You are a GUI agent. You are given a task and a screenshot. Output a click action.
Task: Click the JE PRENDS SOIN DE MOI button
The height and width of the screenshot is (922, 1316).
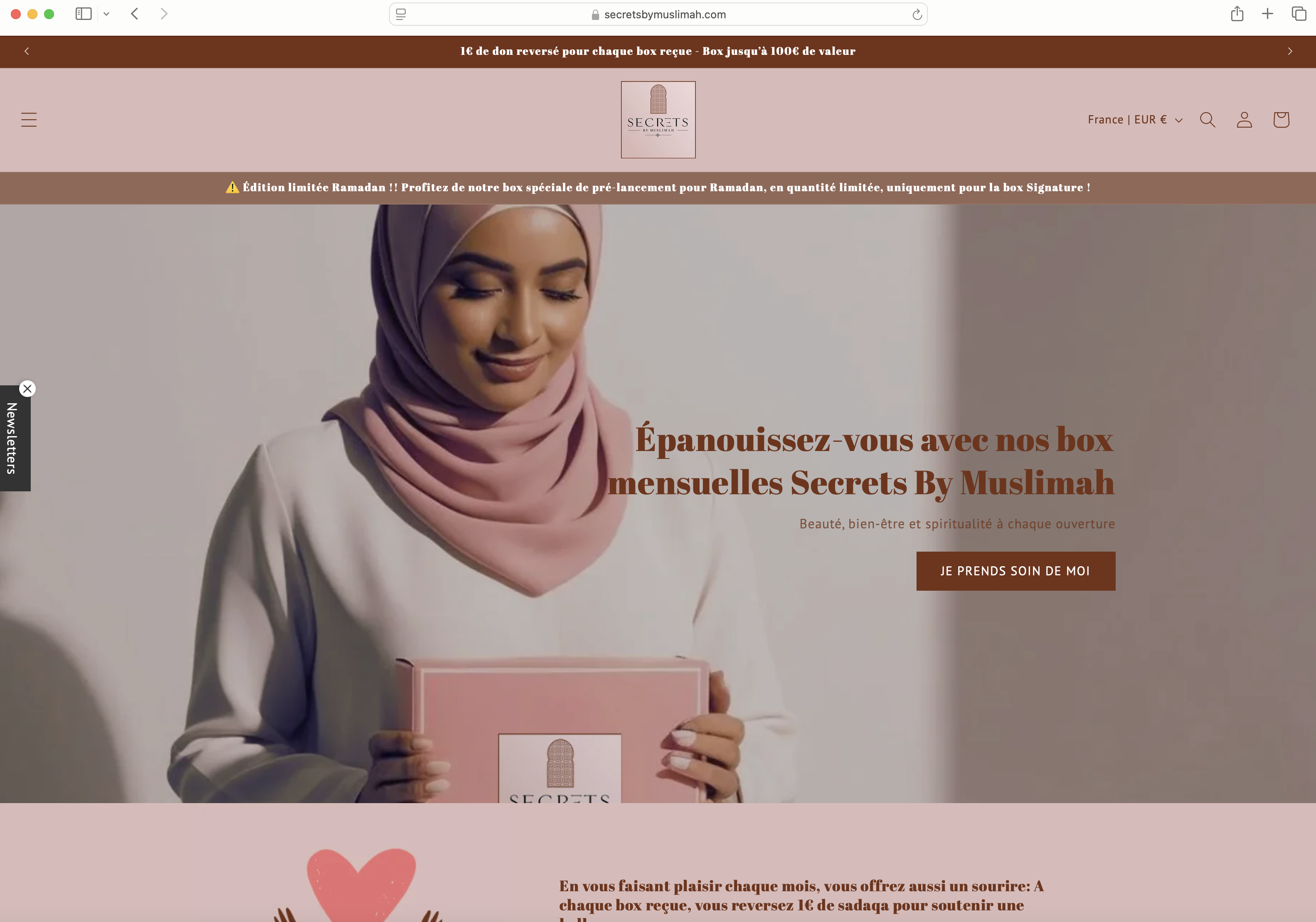click(x=1015, y=571)
